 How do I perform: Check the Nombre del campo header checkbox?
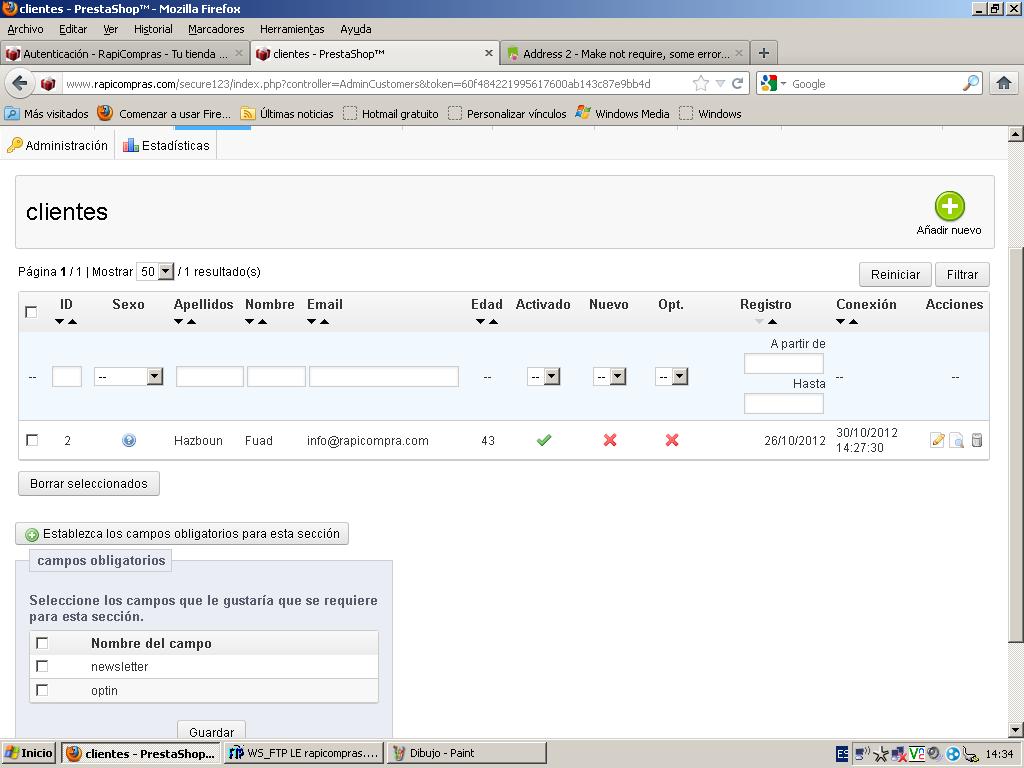tap(42, 643)
